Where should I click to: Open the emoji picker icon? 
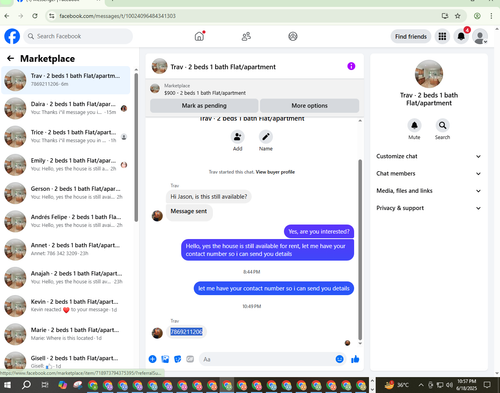(339, 359)
